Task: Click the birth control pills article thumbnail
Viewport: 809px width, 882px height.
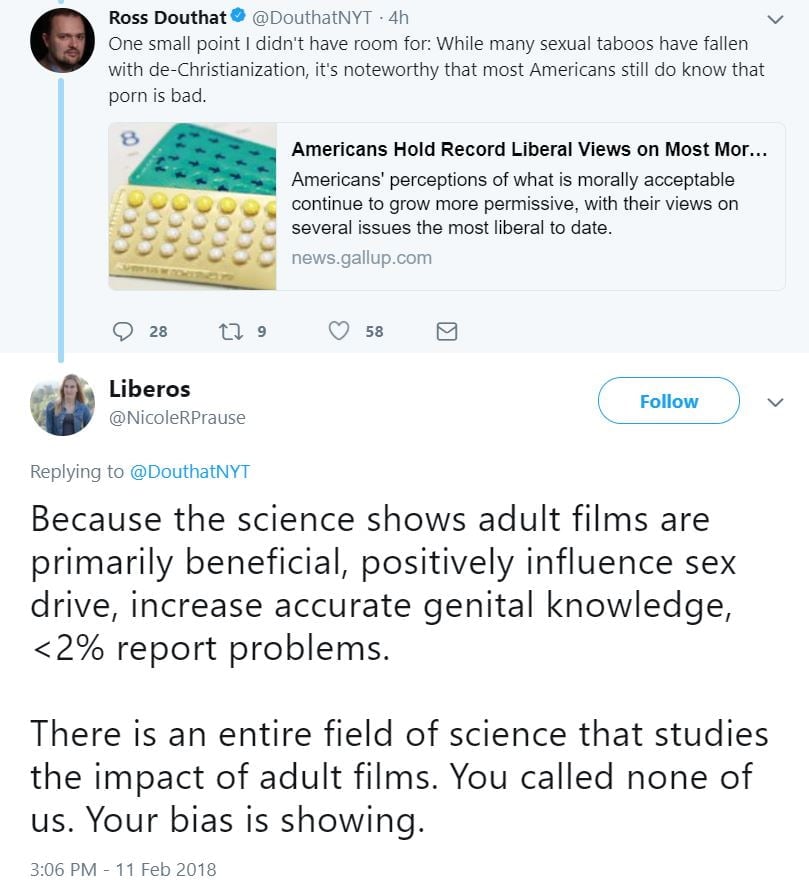Action: (192, 207)
